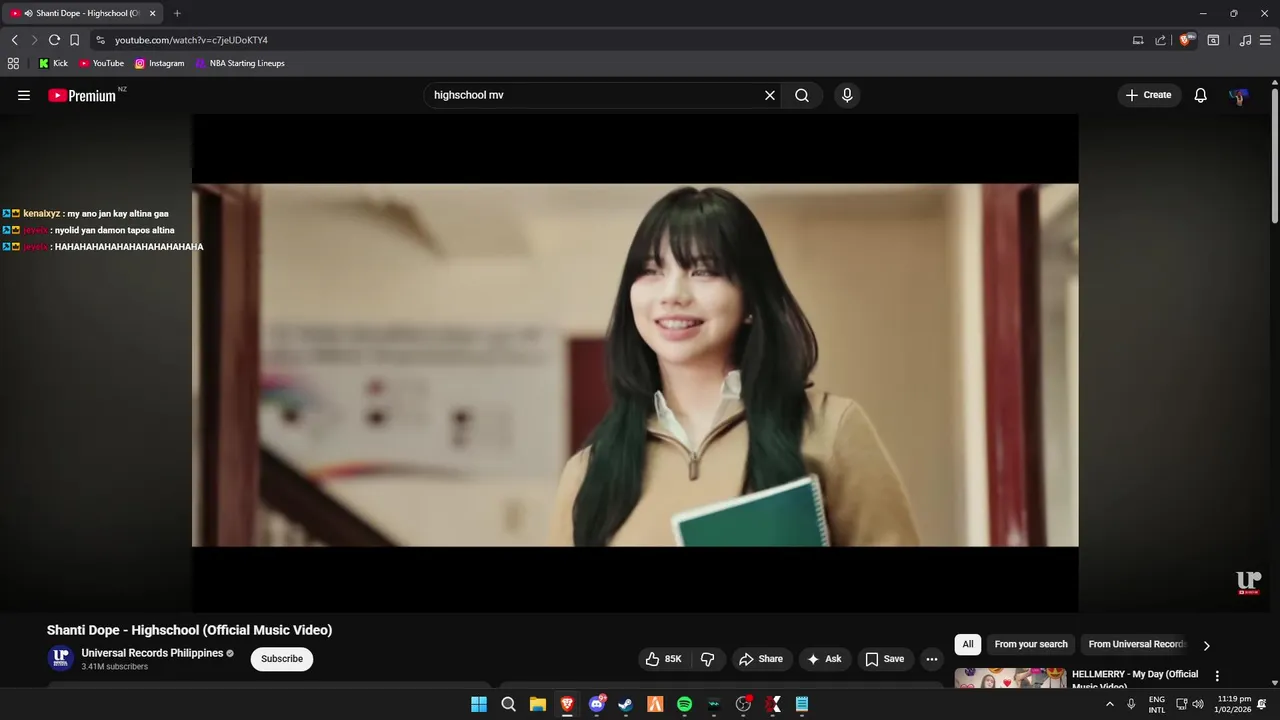This screenshot has height=720, width=1280.
Task: Open the YouTube account avatar menu
Action: 1239,96
